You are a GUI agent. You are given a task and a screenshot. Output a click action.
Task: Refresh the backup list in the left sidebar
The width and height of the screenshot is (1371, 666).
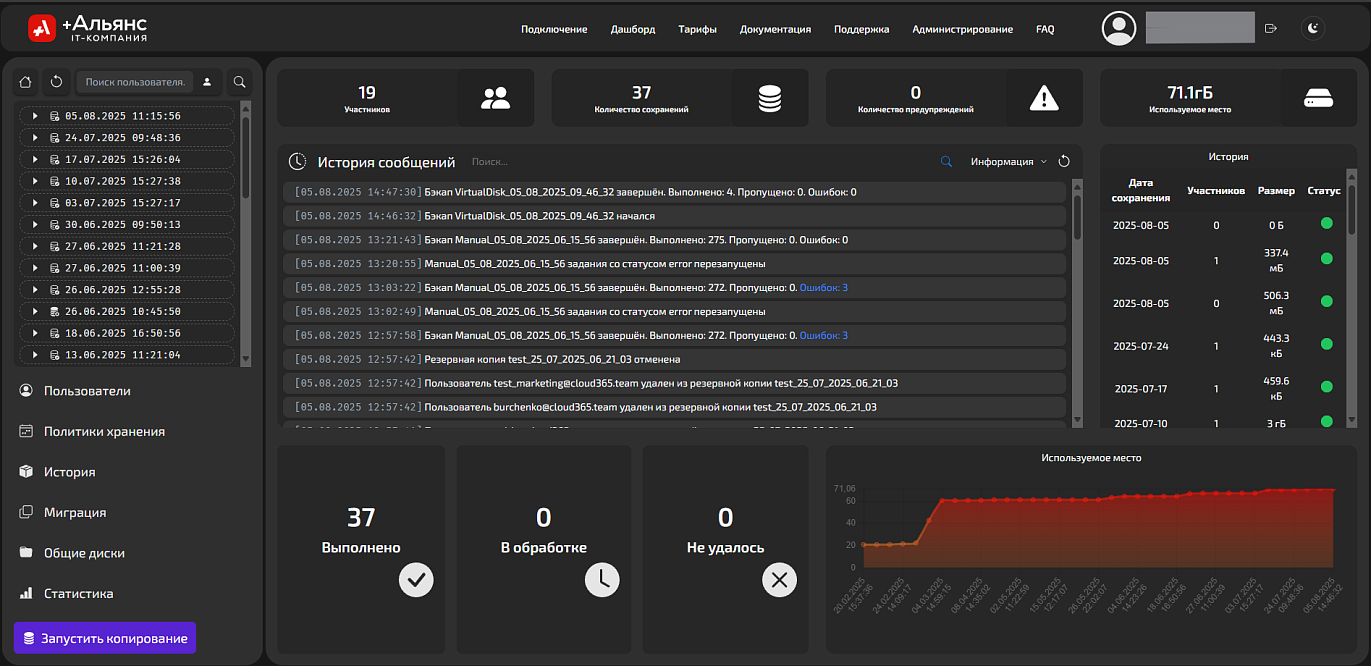(57, 82)
